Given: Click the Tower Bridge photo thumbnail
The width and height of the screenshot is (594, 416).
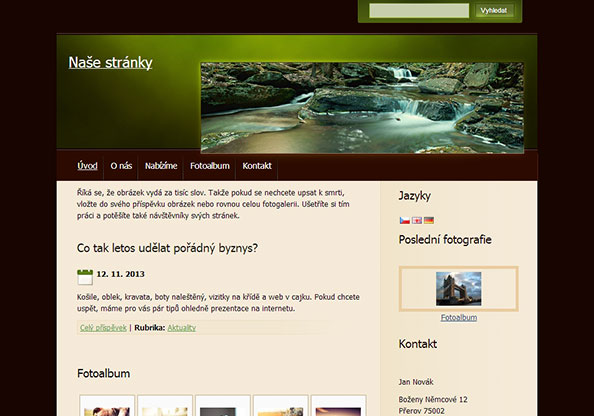Looking at the screenshot, I should [x=459, y=289].
